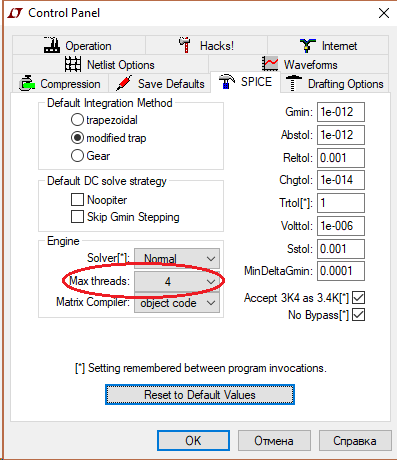Click the Hacks! hammer icon

click(185, 45)
